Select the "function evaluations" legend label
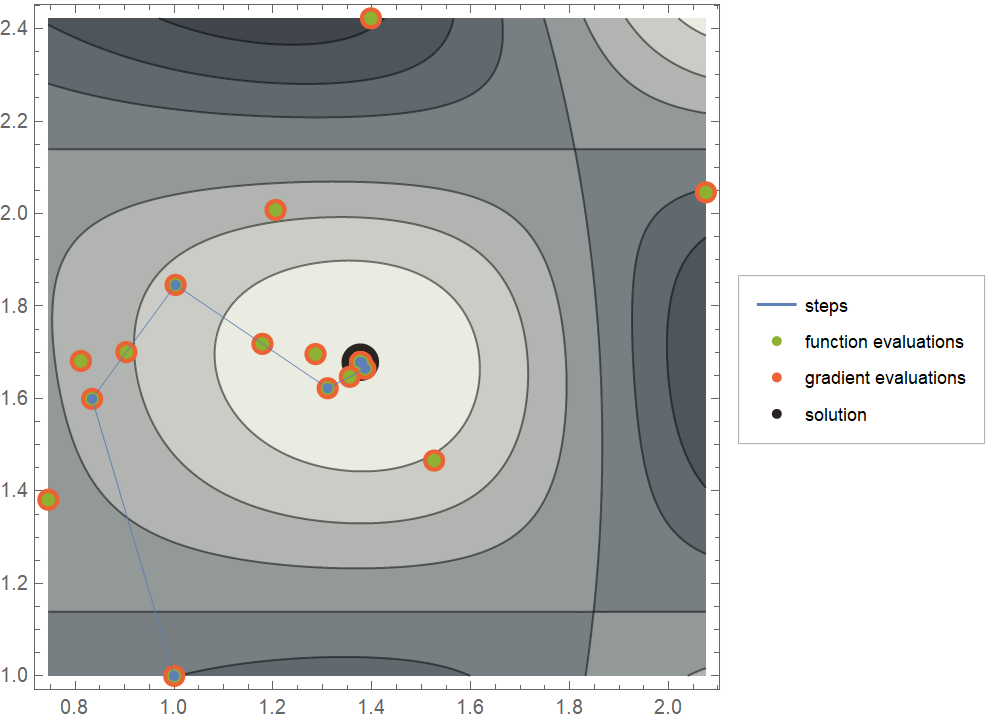The image size is (988, 720). 884,342
